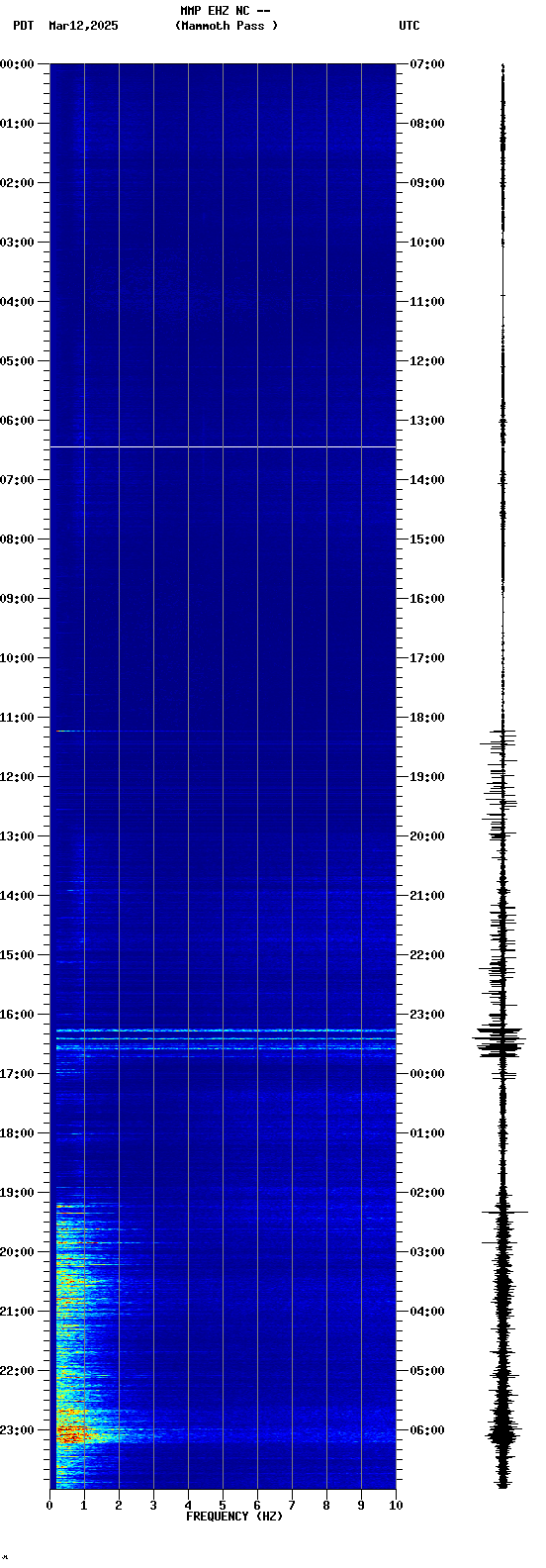Click the UTC time label '04:00'
The height and width of the screenshot is (1568, 546).
coord(427,1312)
